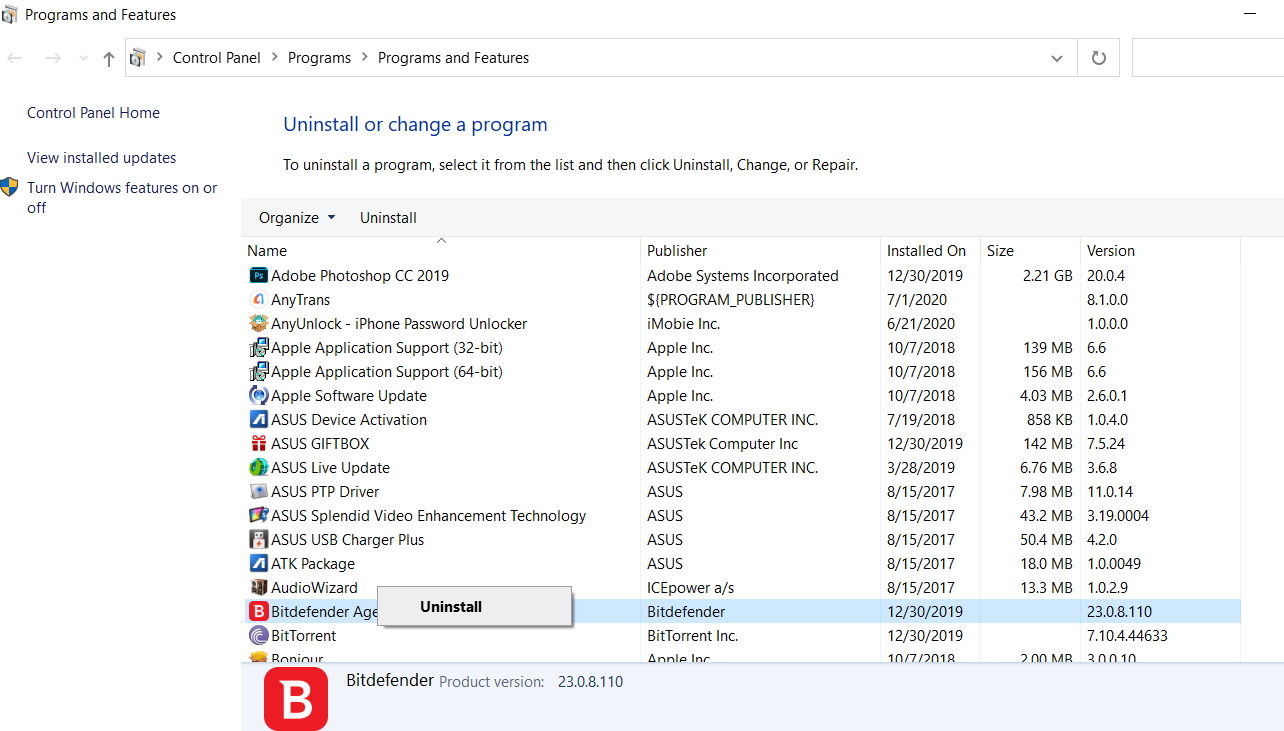1284x731 pixels.
Task: Click the 2.21 GB size value
Action: (x=1047, y=276)
